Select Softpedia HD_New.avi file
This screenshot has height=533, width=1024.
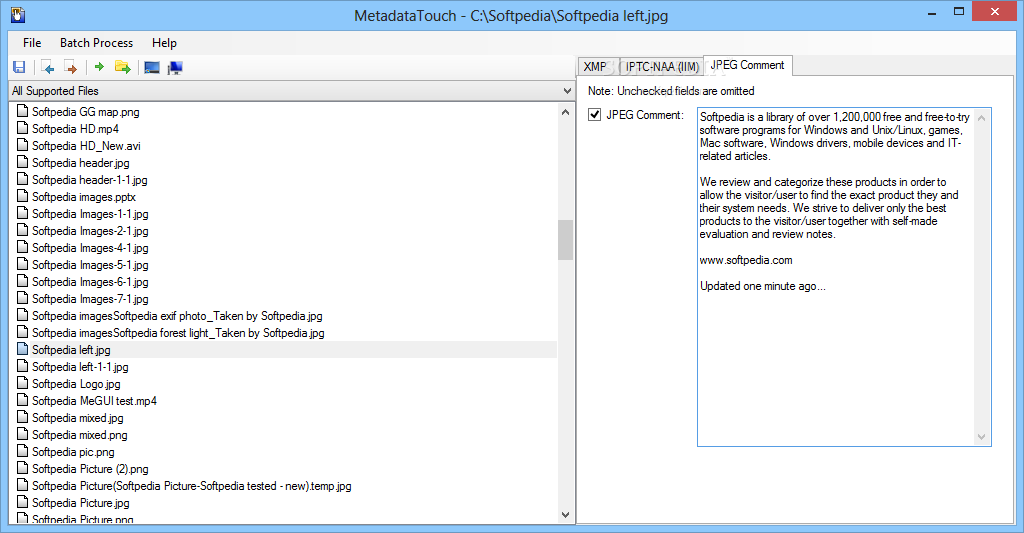point(86,146)
